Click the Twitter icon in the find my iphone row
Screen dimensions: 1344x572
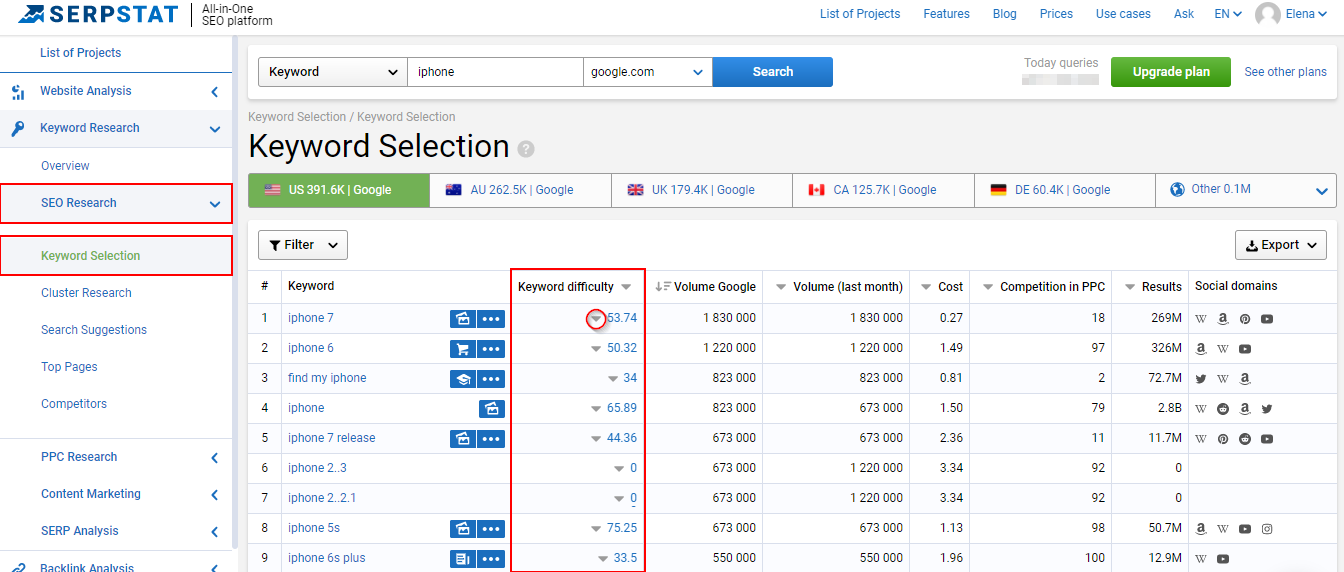[1201, 379]
